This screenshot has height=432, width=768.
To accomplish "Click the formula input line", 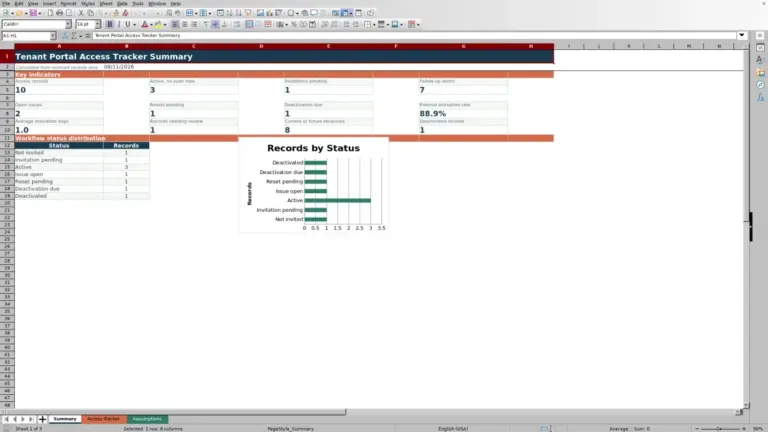I will (x=414, y=36).
